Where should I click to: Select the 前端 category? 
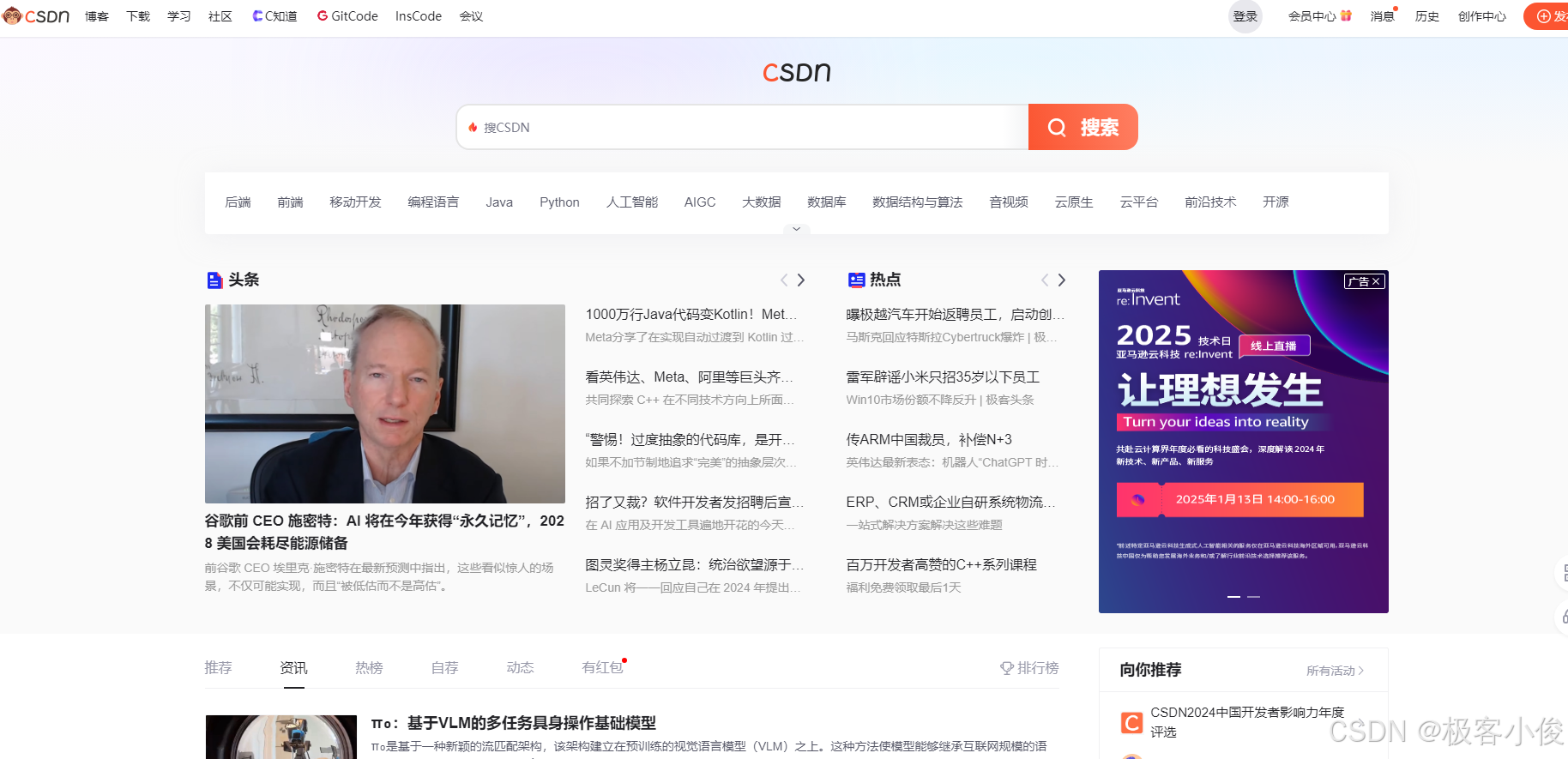(x=290, y=202)
